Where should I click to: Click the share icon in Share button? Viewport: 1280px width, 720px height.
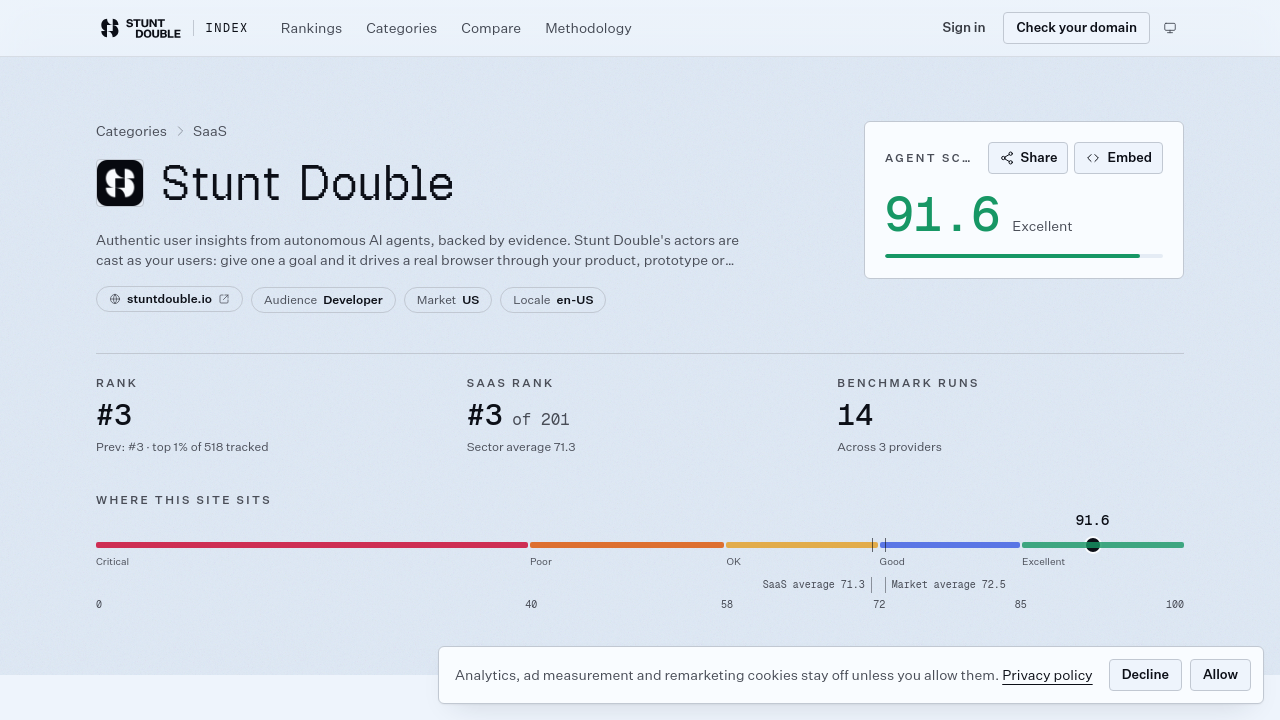click(1007, 158)
